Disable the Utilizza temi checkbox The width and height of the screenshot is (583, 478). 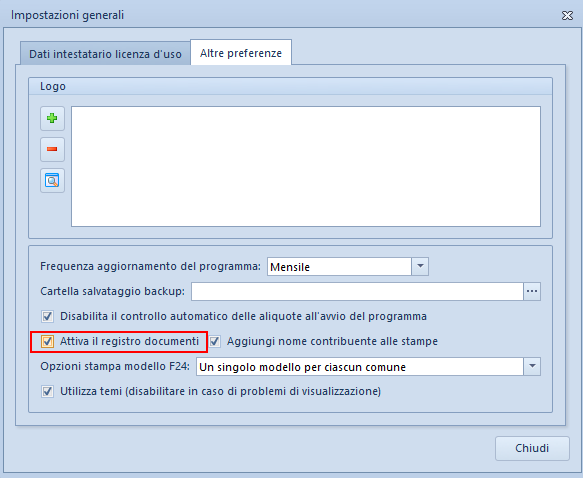47,391
